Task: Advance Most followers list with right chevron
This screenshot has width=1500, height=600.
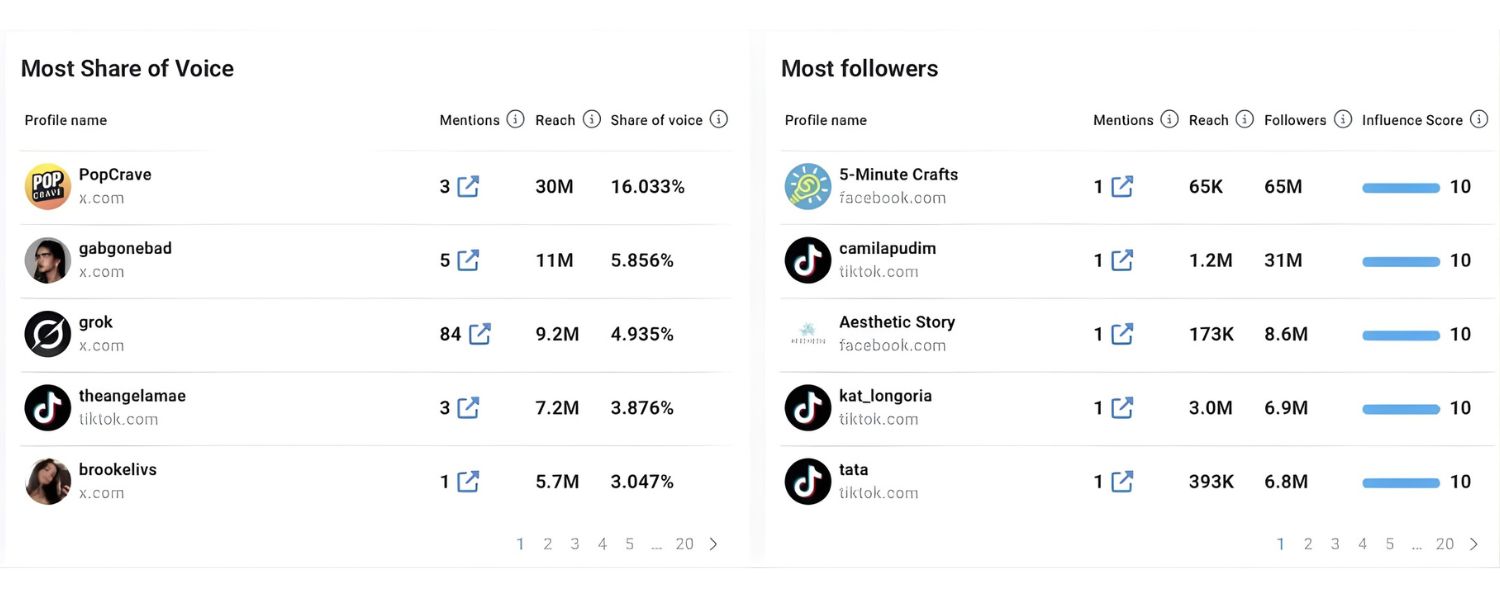Action: tap(1474, 543)
